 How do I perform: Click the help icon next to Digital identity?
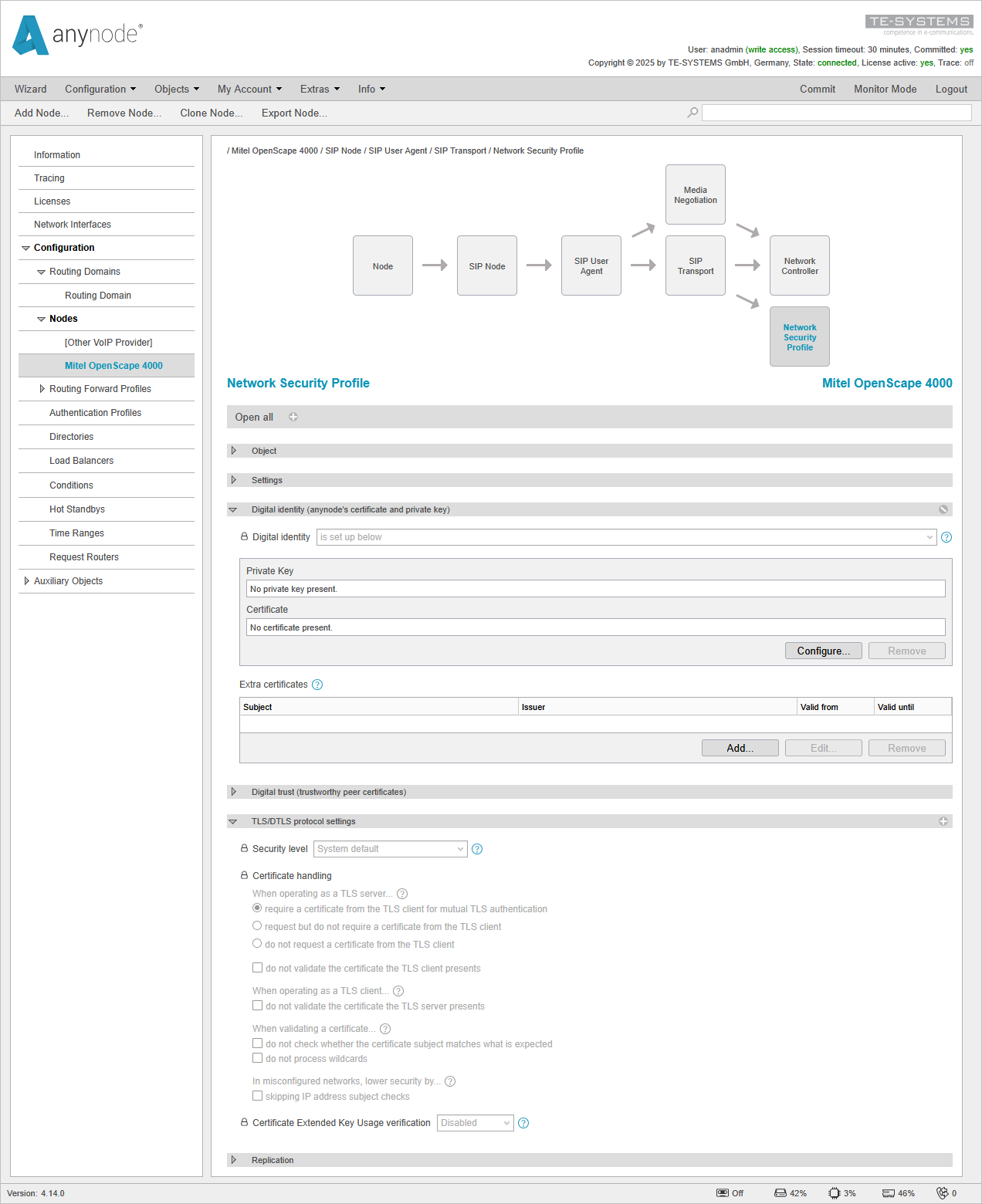946,536
